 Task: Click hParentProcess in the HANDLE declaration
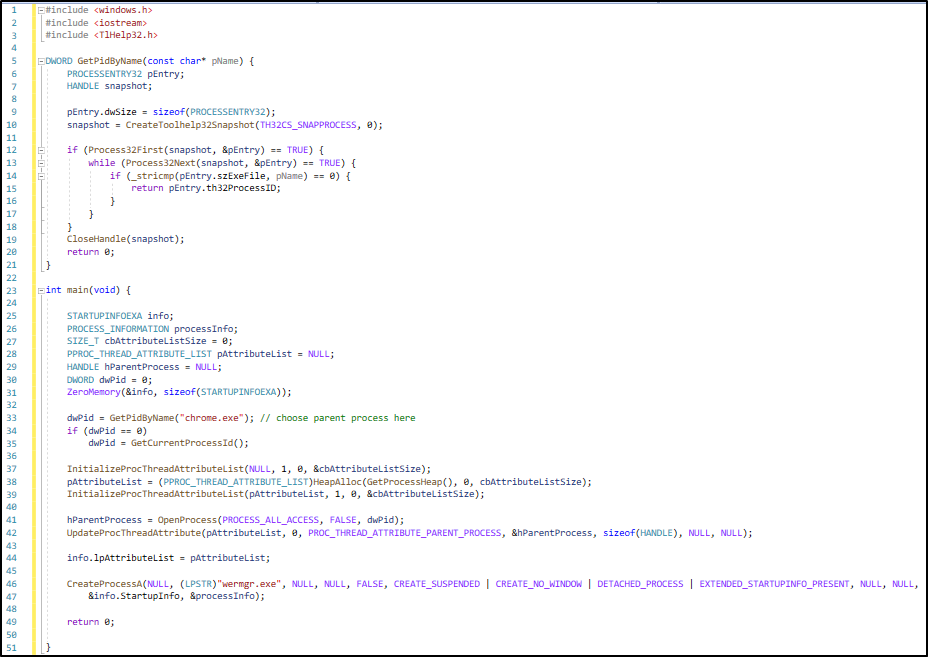(142, 367)
